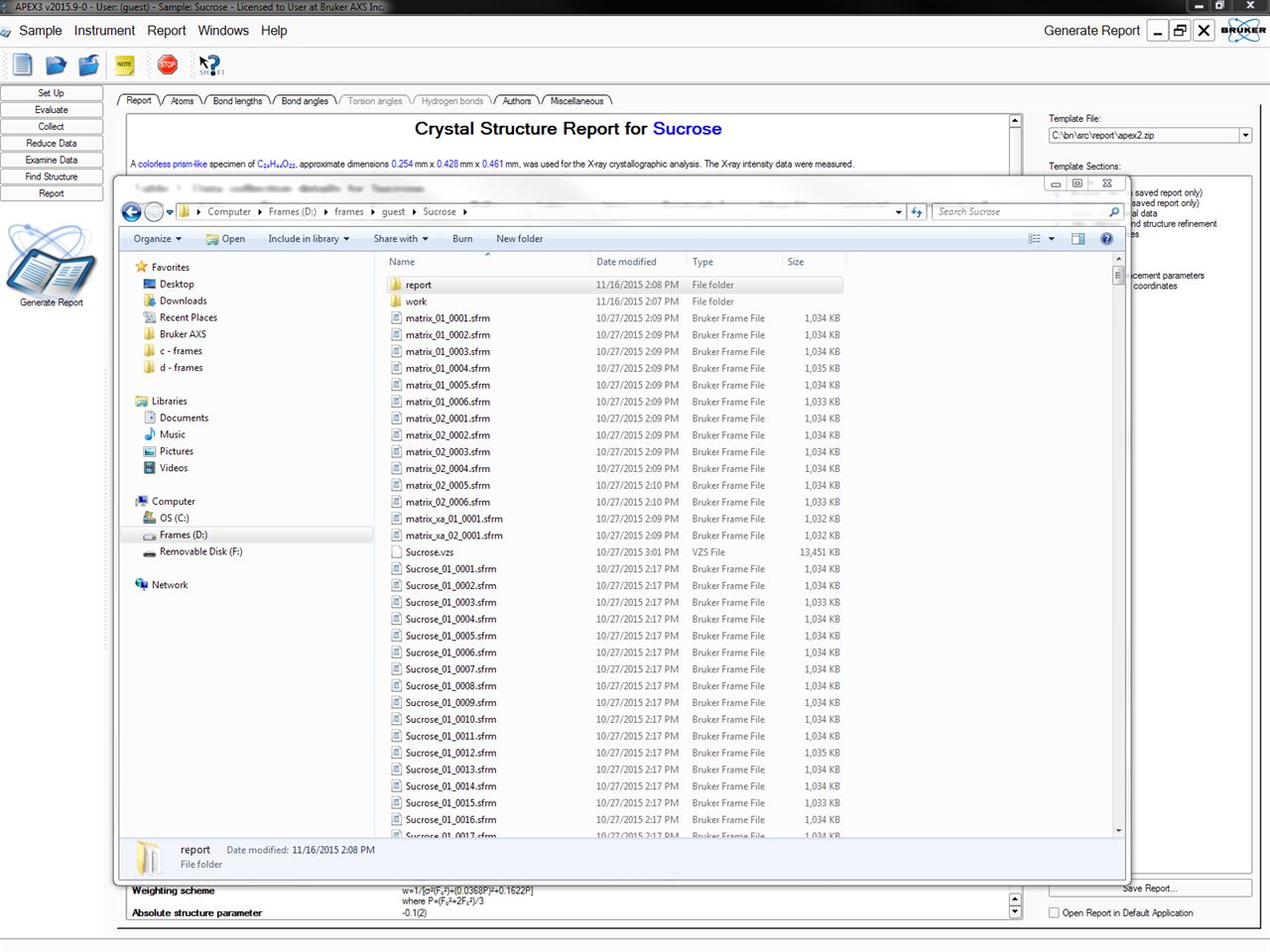
Task: Click in the Search Sucrose field
Action: click(x=1020, y=211)
